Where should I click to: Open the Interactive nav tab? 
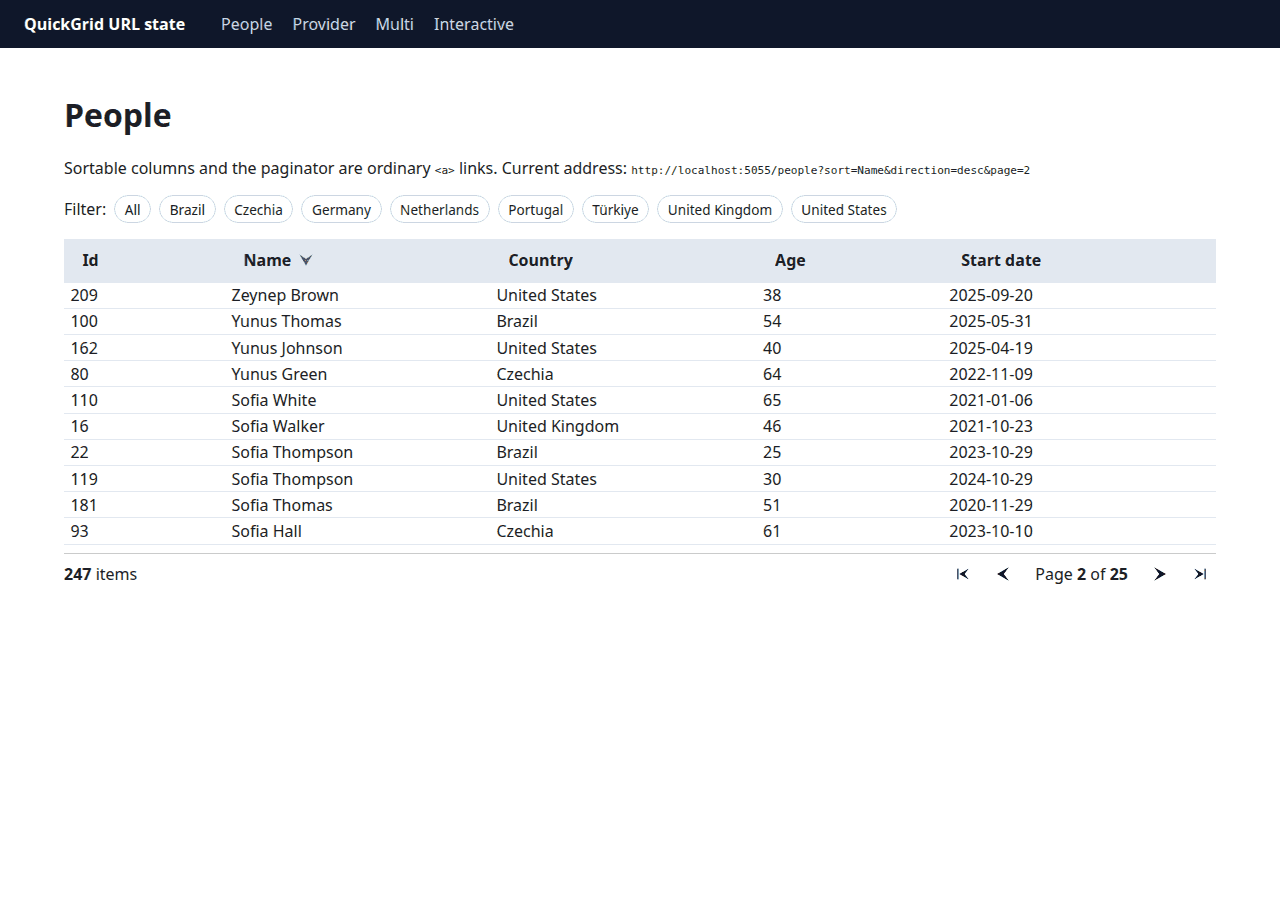click(474, 24)
